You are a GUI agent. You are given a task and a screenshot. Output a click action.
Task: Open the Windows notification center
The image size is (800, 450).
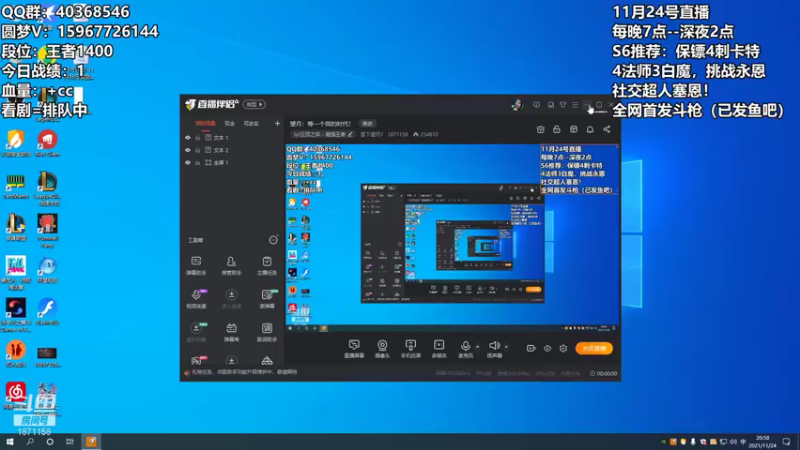click(x=786, y=441)
